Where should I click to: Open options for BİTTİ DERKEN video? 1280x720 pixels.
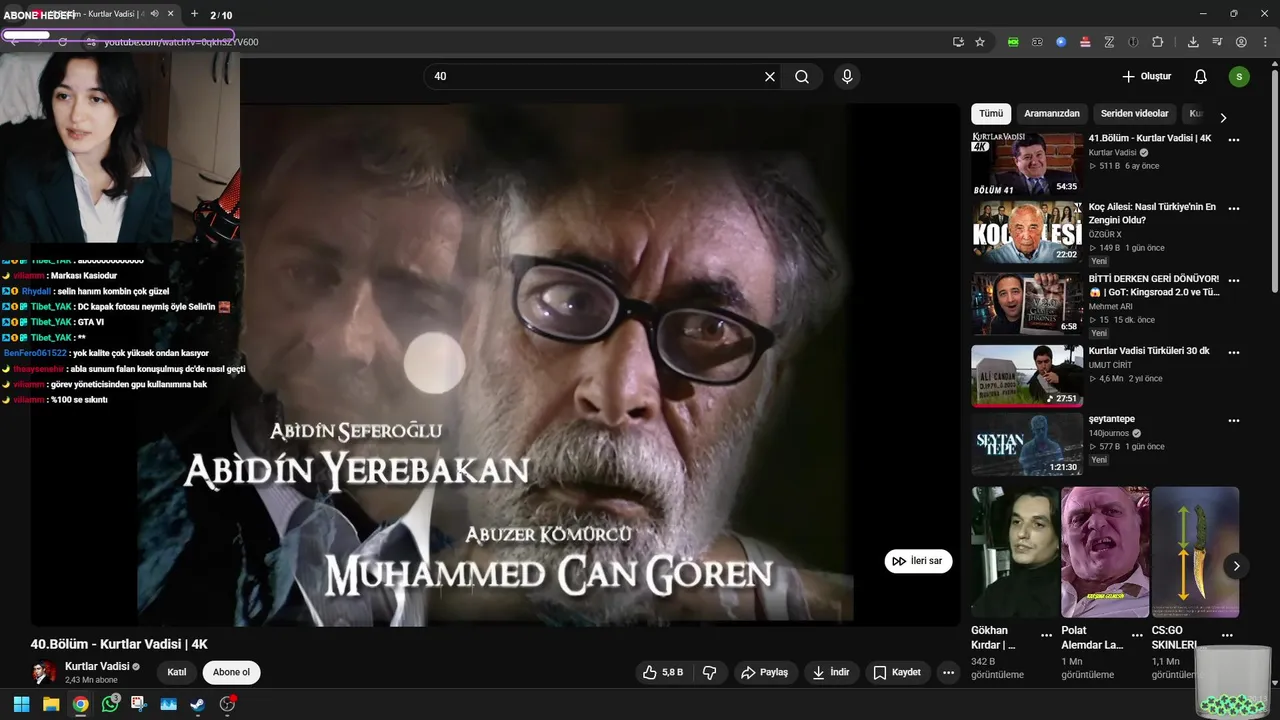[1234, 281]
